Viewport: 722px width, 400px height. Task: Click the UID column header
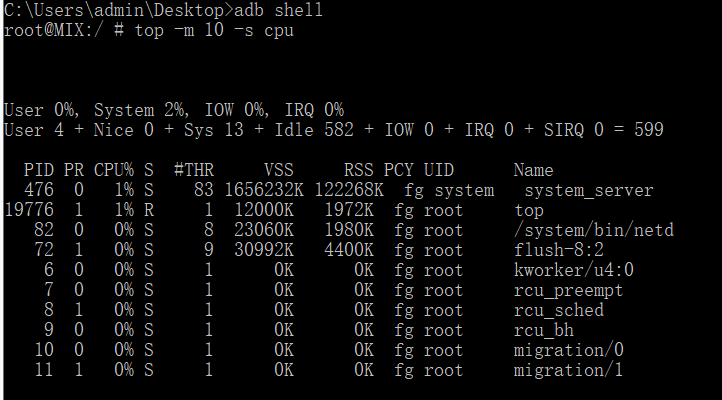click(438, 170)
